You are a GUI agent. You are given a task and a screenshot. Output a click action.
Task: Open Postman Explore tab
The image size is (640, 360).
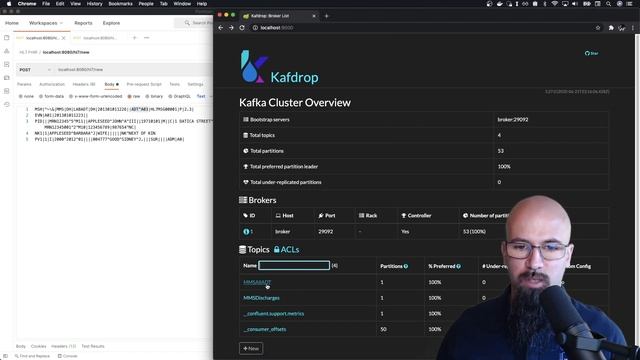point(111,23)
